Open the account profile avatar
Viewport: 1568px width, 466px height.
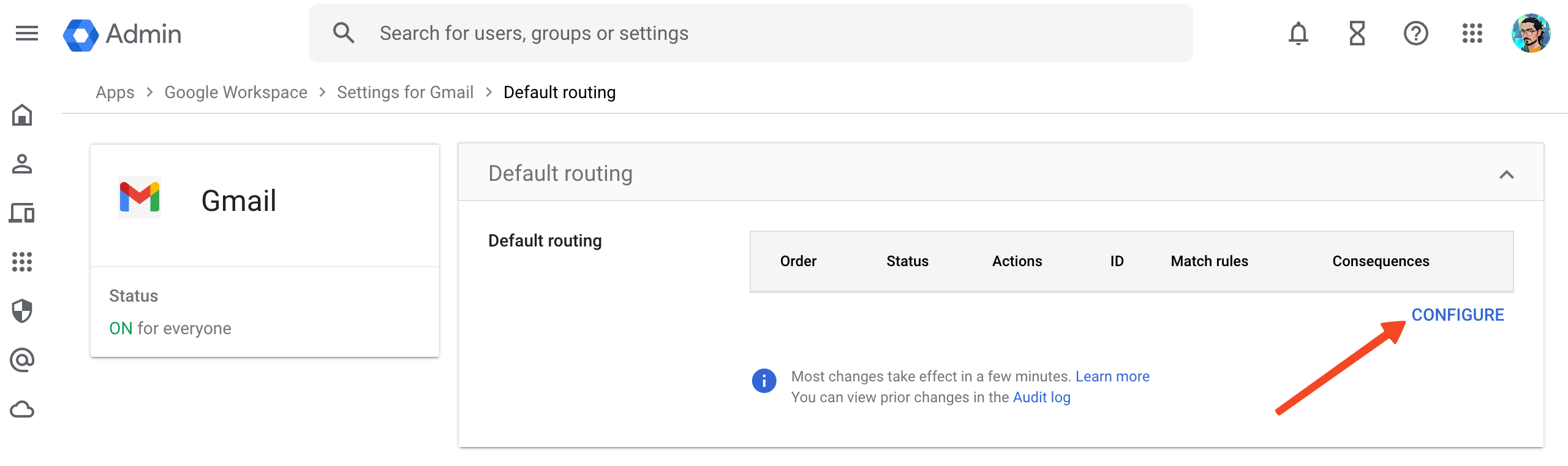tap(1531, 33)
